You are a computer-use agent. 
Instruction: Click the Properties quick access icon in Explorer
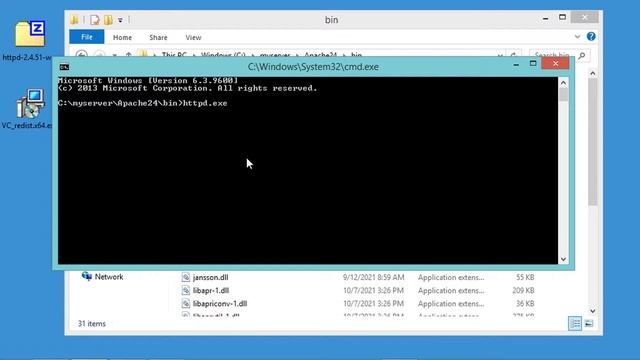click(x=95, y=20)
